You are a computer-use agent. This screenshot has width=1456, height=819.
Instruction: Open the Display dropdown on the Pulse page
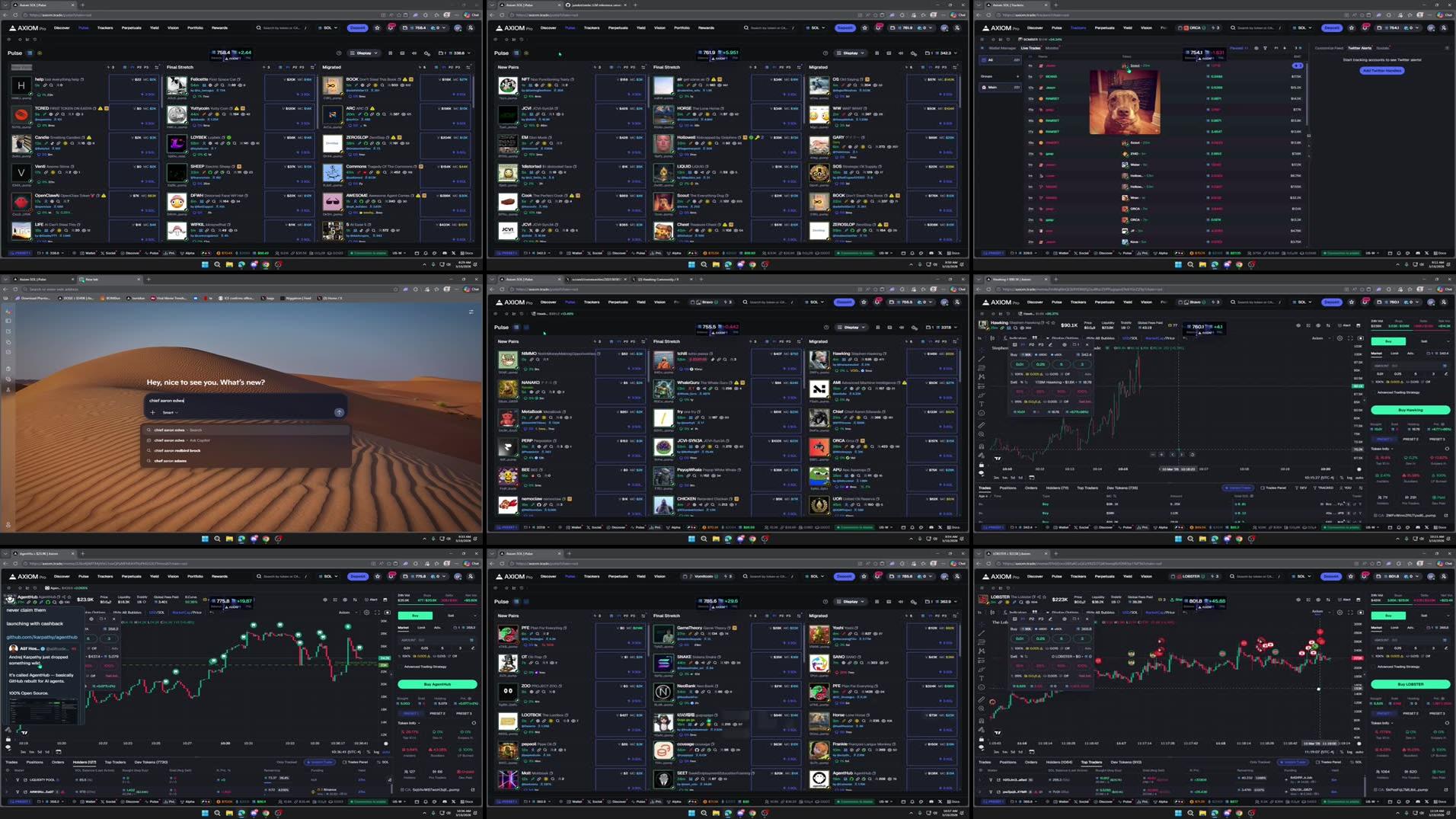[365, 53]
